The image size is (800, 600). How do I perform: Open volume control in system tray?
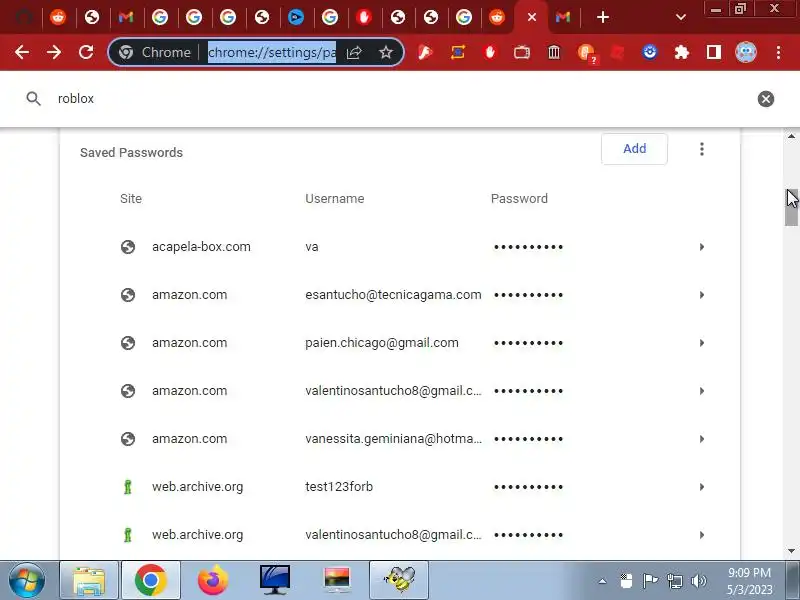click(x=699, y=581)
